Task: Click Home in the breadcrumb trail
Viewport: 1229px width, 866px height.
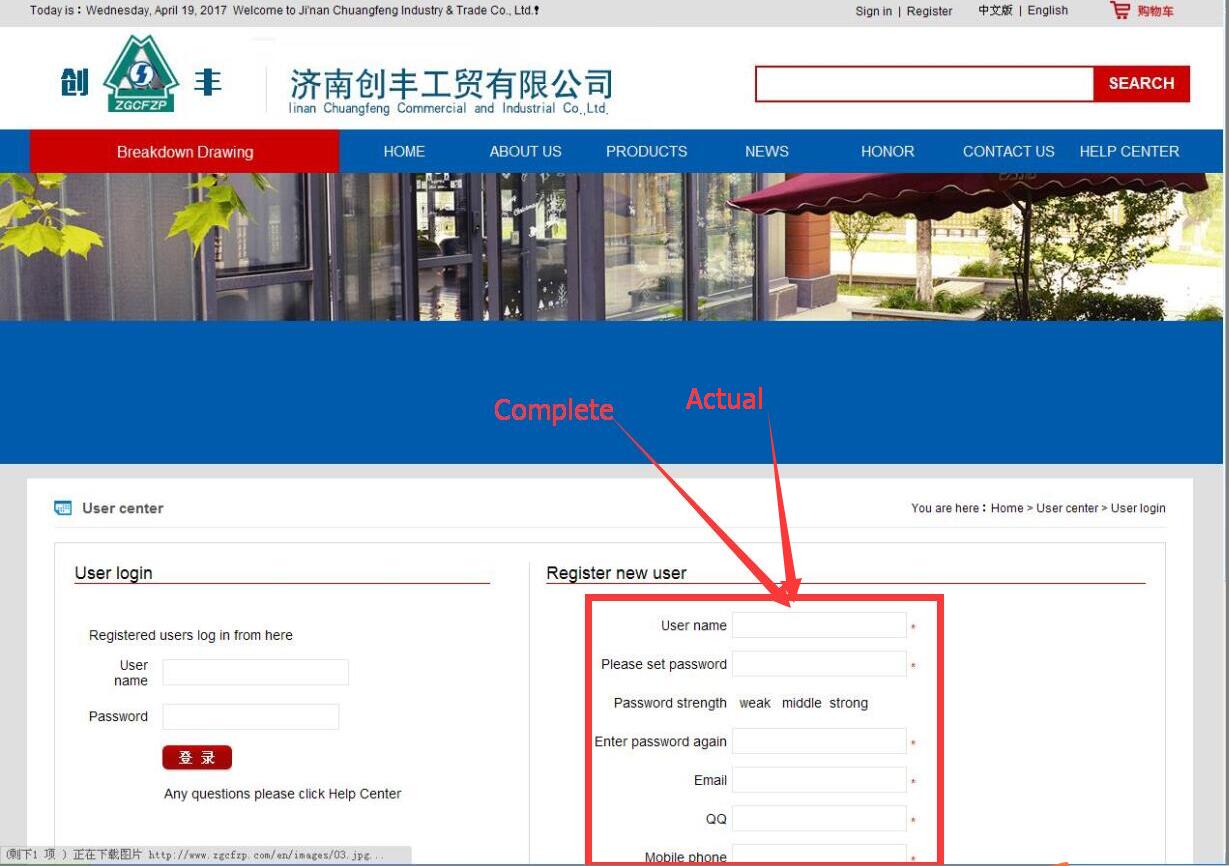Action: click(x=1007, y=508)
